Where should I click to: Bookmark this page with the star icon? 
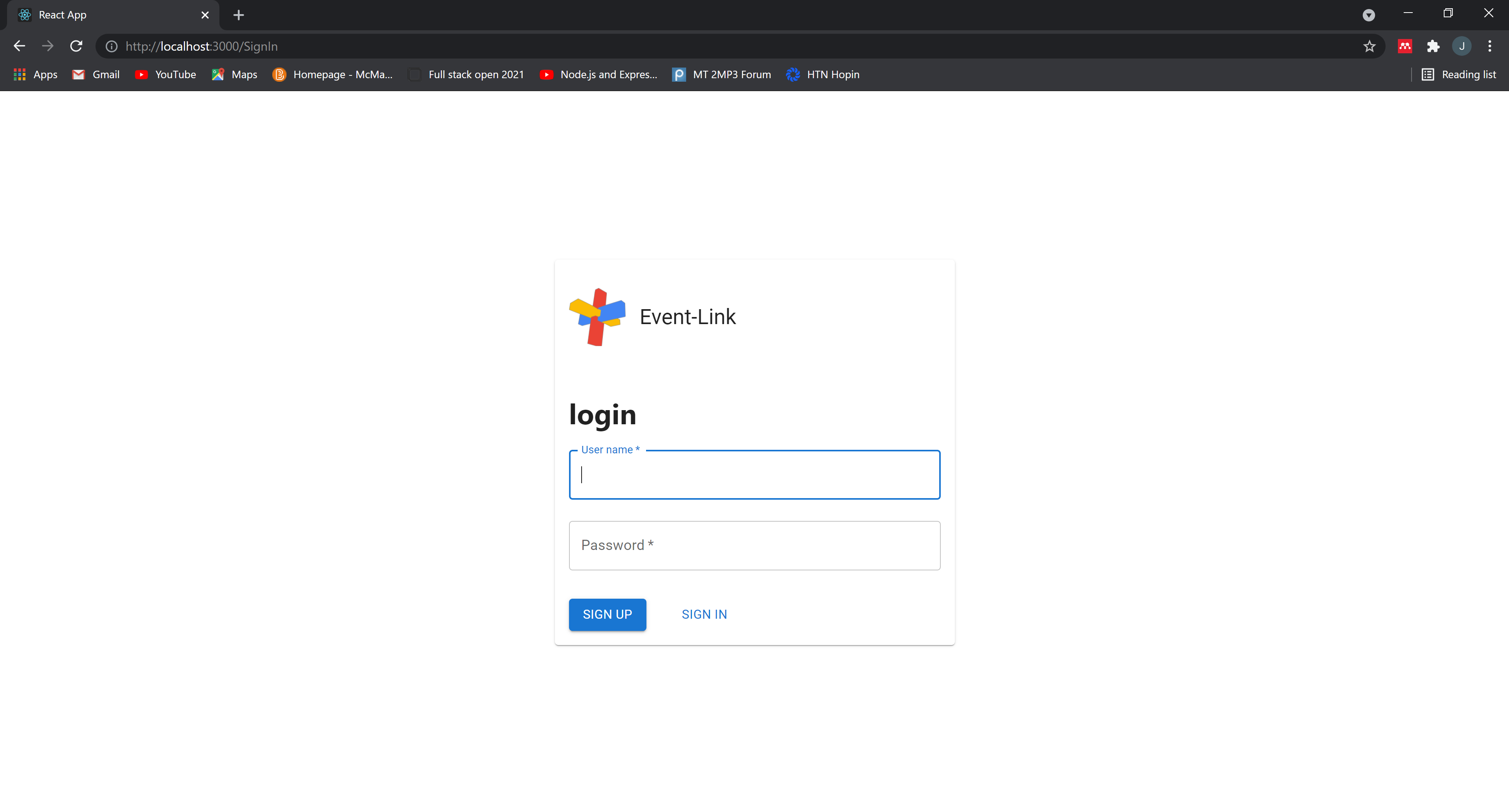(1369, 46)
